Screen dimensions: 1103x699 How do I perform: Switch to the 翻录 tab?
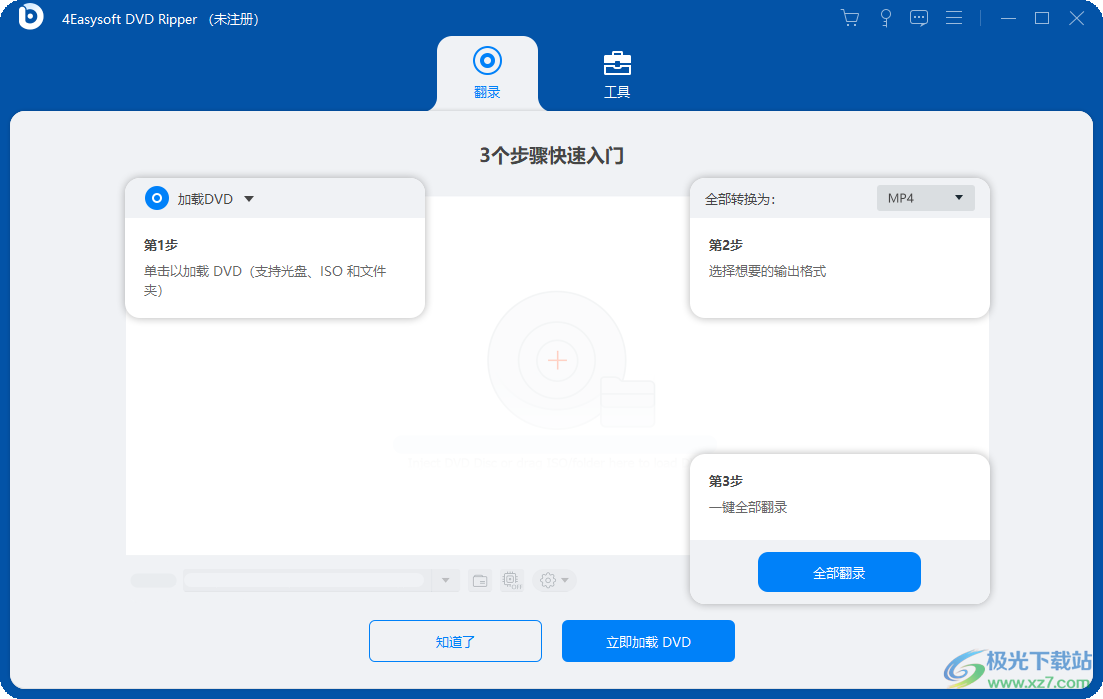[x=487, y=73]
